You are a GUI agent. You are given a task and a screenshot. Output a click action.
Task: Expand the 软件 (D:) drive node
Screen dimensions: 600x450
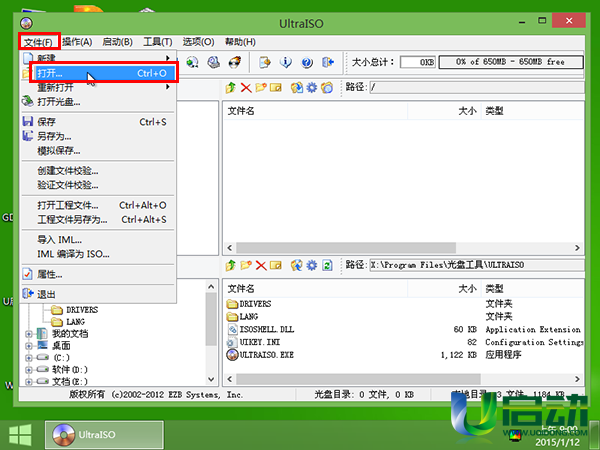click(29, 370)
